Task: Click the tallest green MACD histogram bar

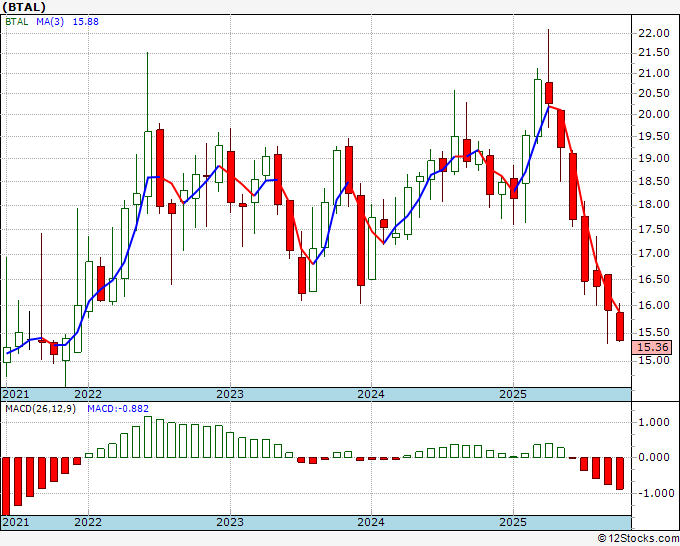Action: click(x=148, y=437)
